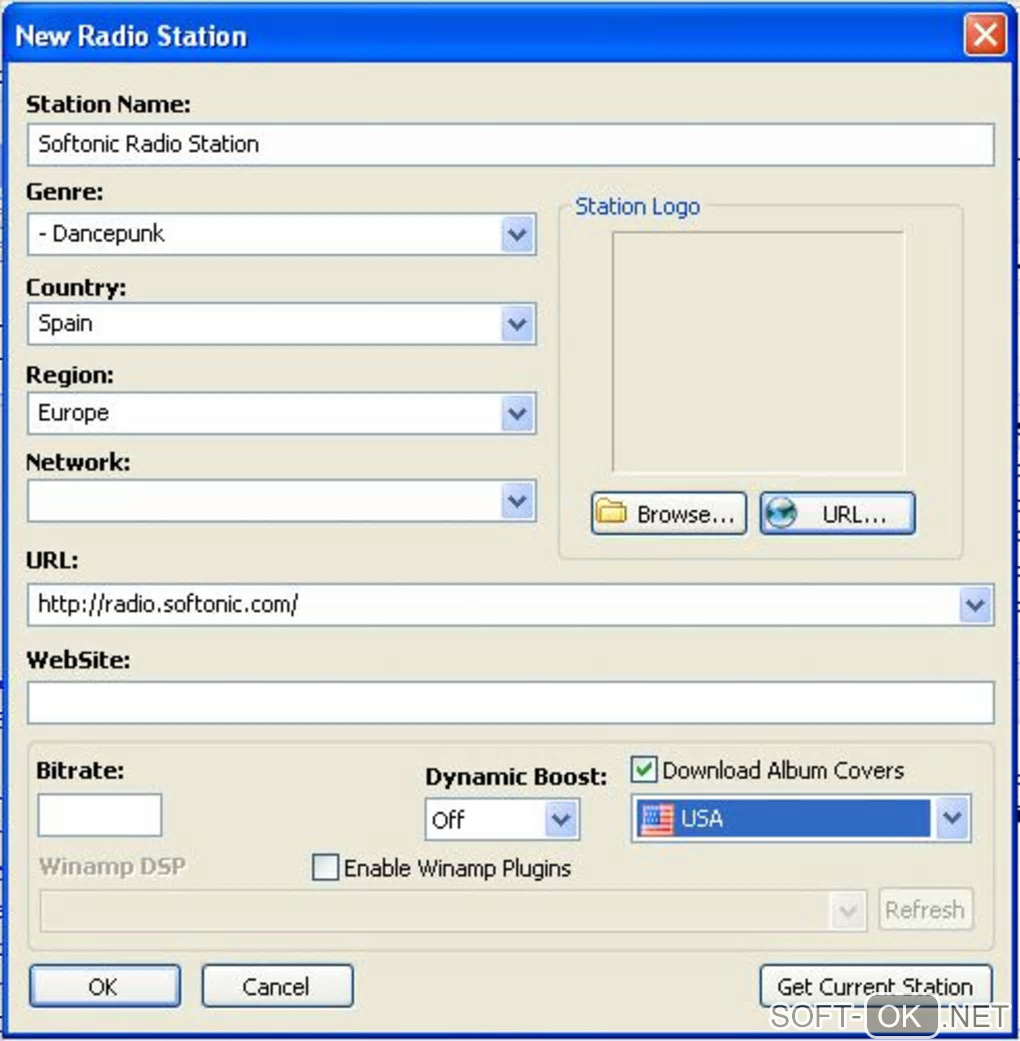Click the Station Logo preview box
This screenshot has height=1041, width=1020.
[758, 352]
